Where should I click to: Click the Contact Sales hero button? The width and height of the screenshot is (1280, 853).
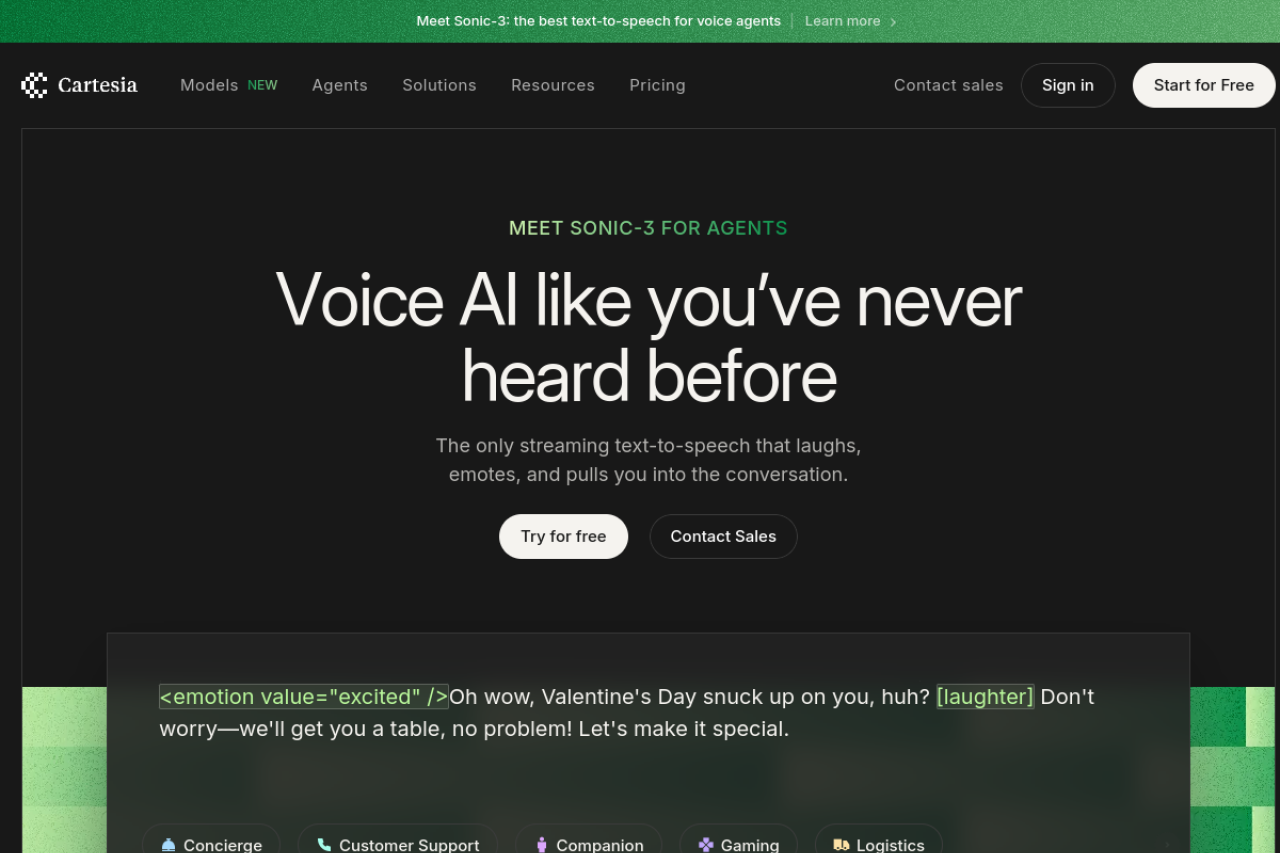click(x=723, y=536)
